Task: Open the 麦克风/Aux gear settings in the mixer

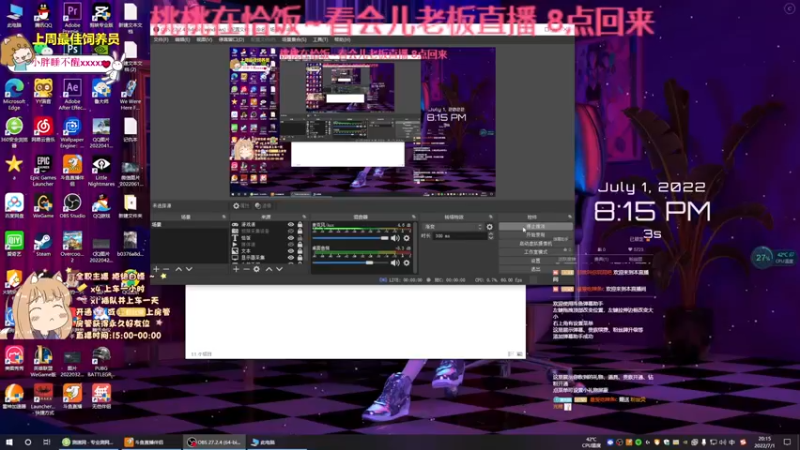Action: 407,238
